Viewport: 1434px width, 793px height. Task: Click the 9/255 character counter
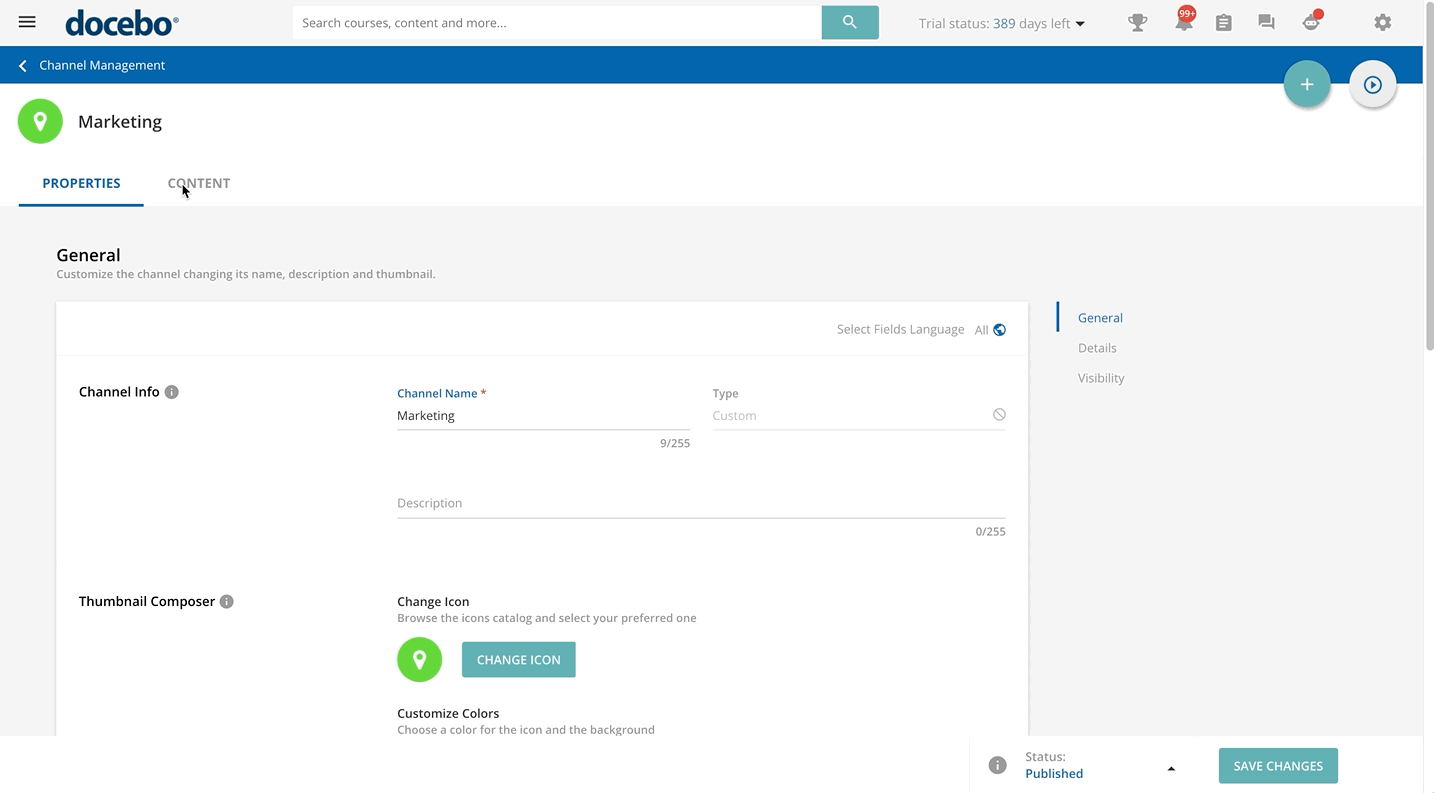[675, 443]
